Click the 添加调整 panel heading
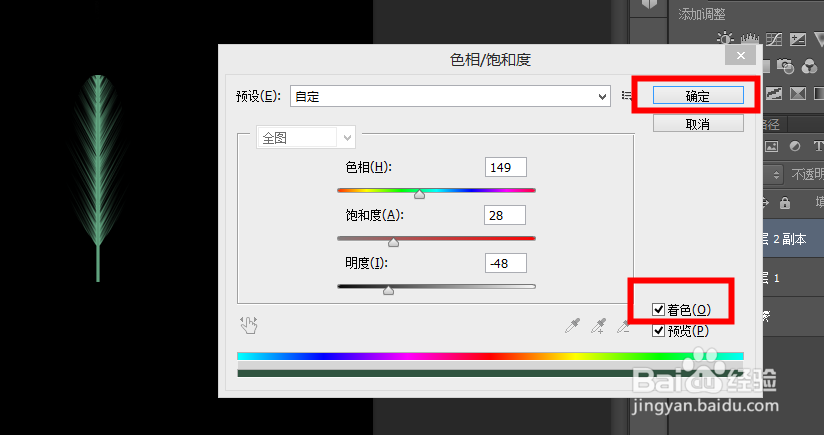824x435 pixels. coord(702,14)
